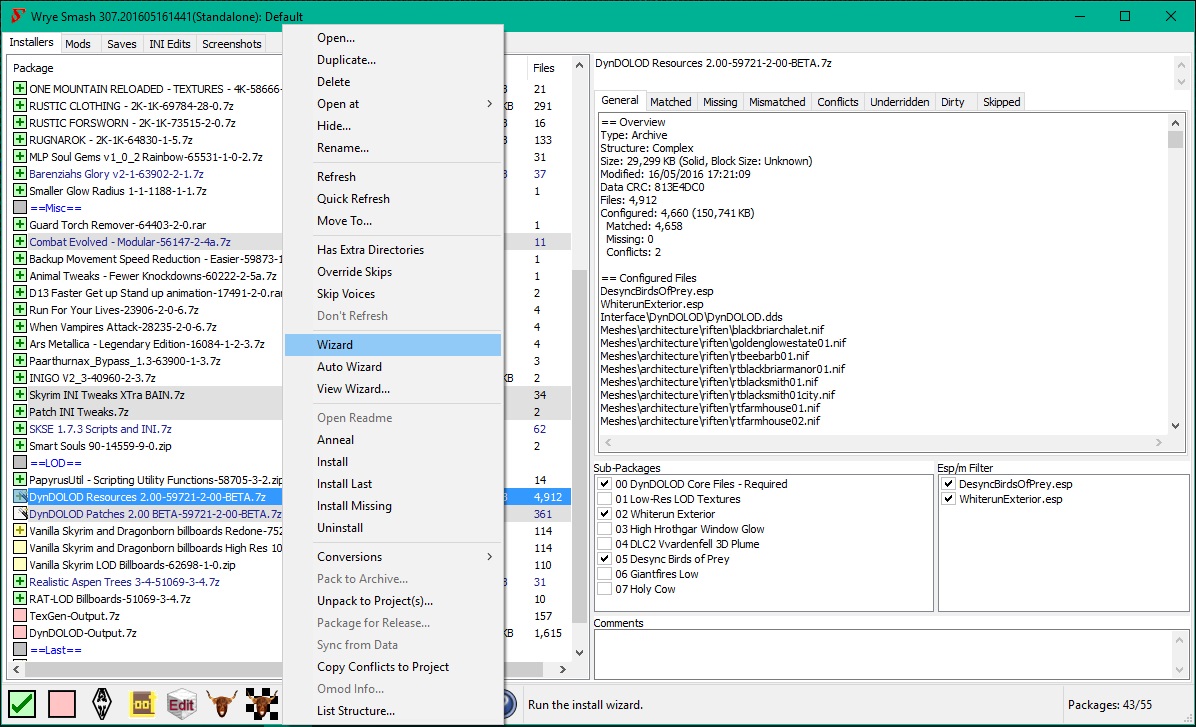This screenshot has height=727, width=1196.
Task: Expand the Conversions submenu
Action: click(393, 557)
